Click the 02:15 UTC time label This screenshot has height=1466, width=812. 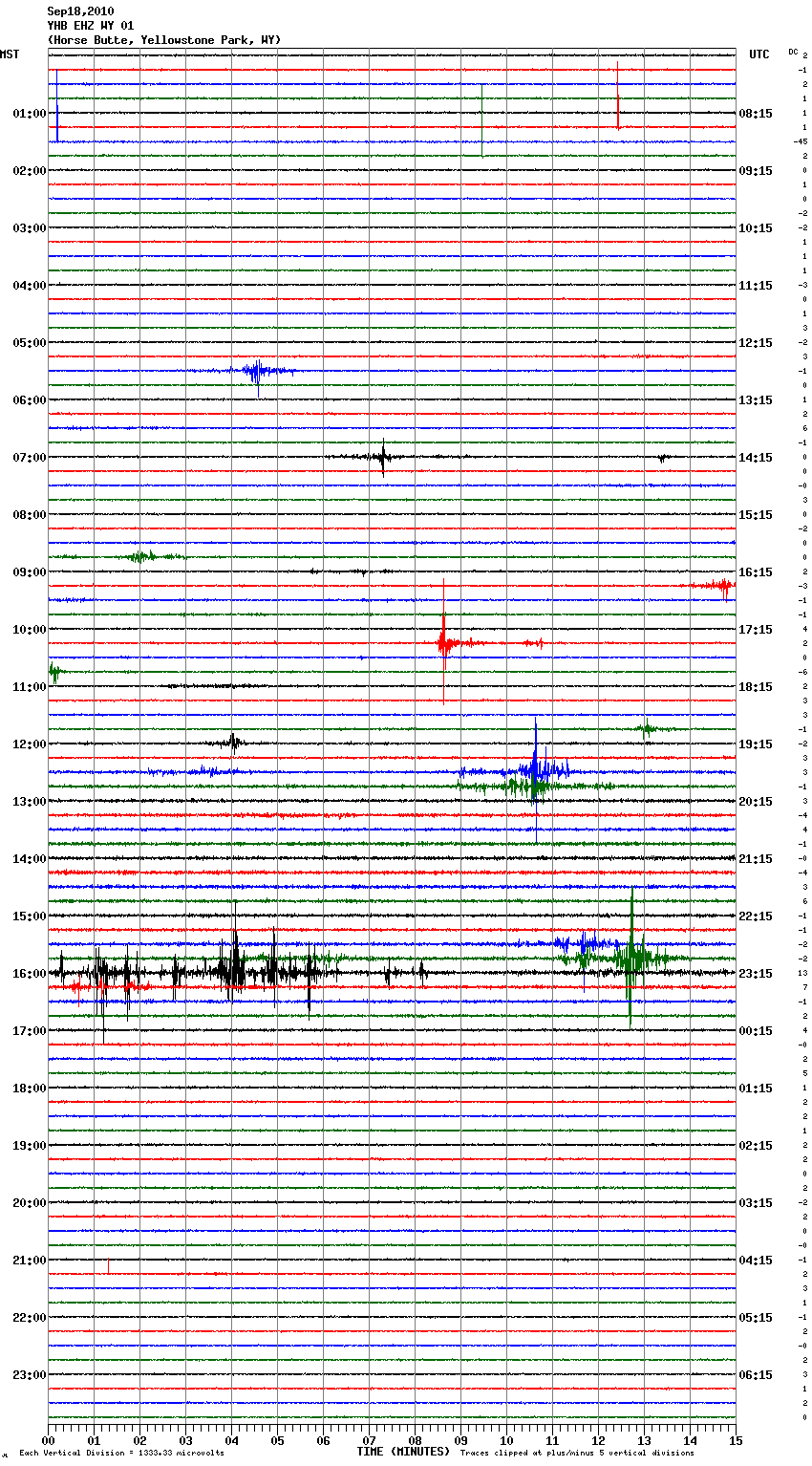click(x=756, y=1146)
